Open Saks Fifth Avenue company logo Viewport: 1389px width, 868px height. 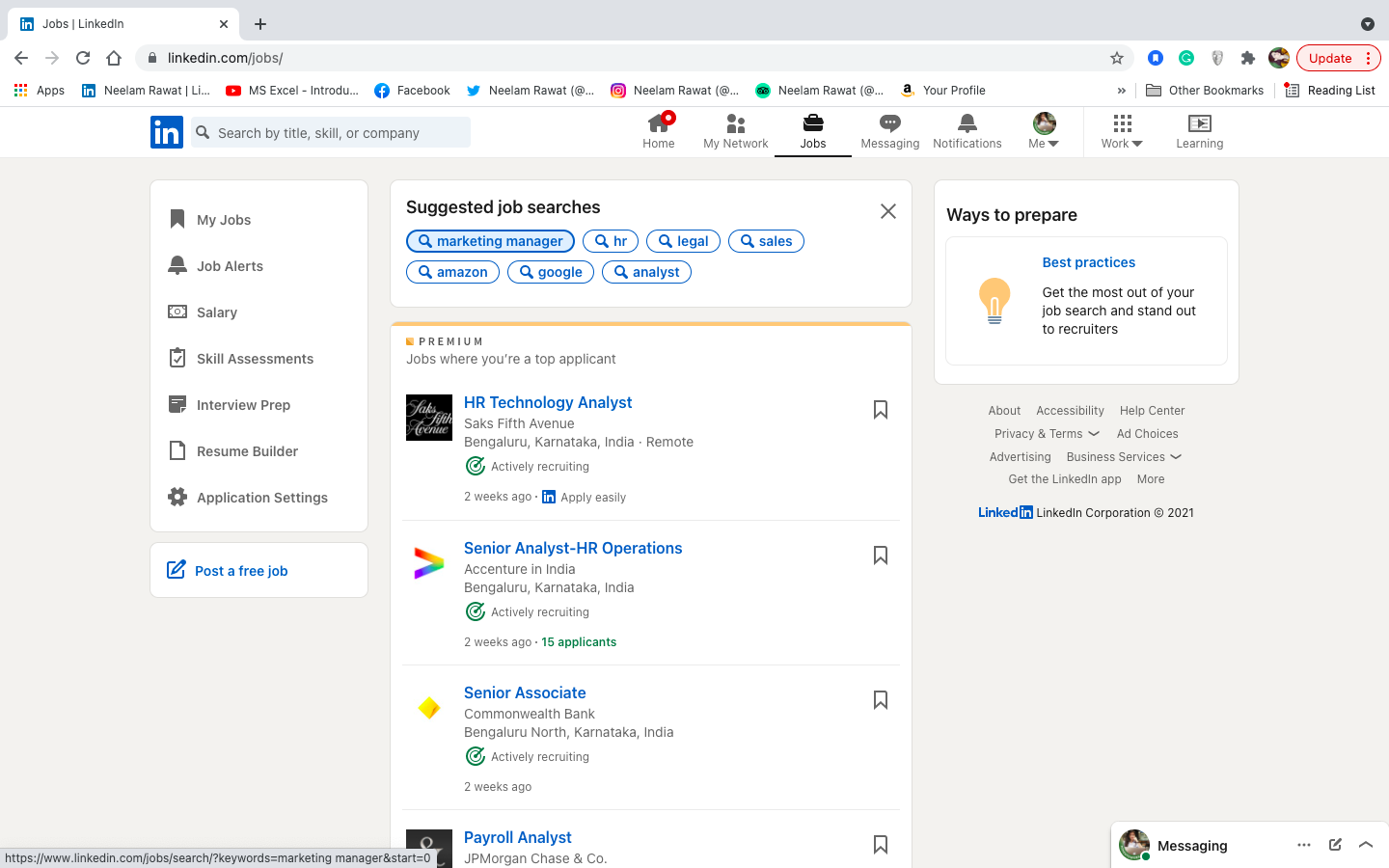tap(429, 418)
